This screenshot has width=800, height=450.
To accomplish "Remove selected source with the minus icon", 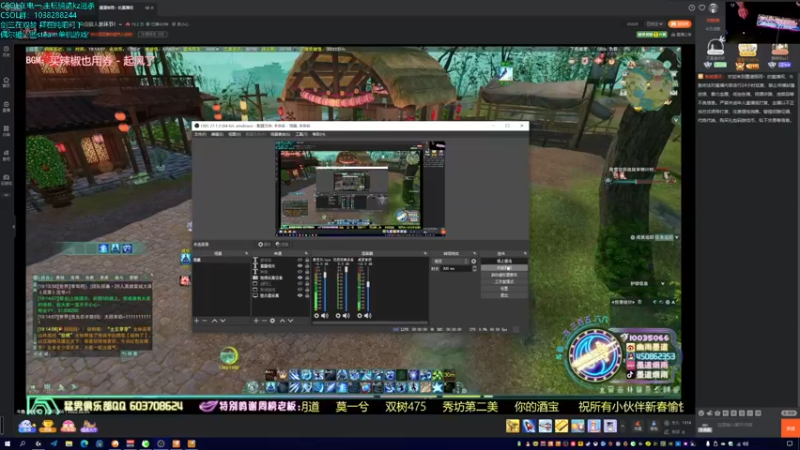I will 264,321.
